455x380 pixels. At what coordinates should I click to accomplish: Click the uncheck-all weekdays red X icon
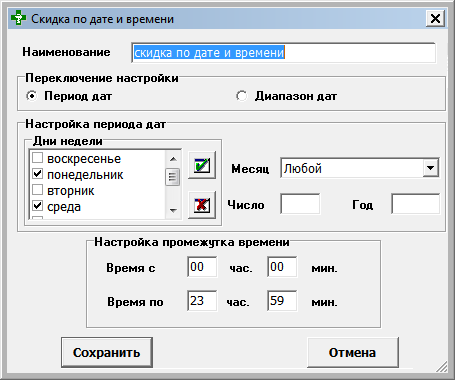202,205
